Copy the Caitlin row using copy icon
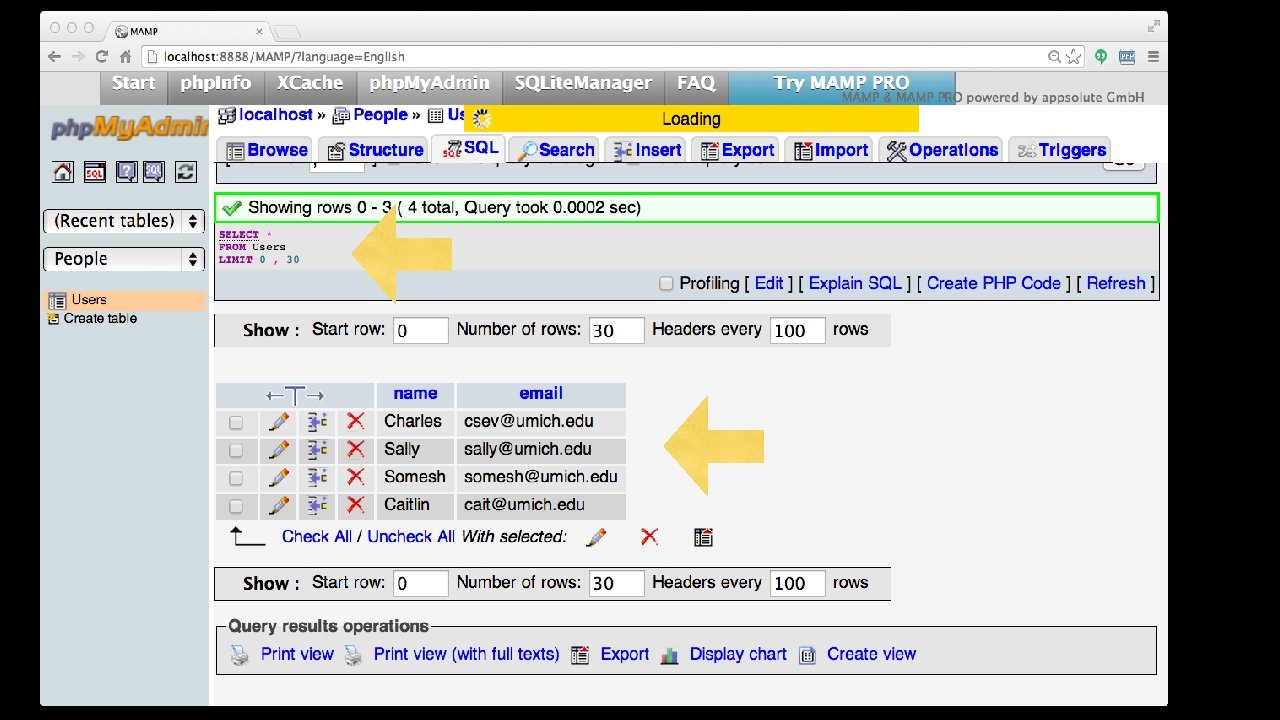1280x720 pixels. [318, 506]
